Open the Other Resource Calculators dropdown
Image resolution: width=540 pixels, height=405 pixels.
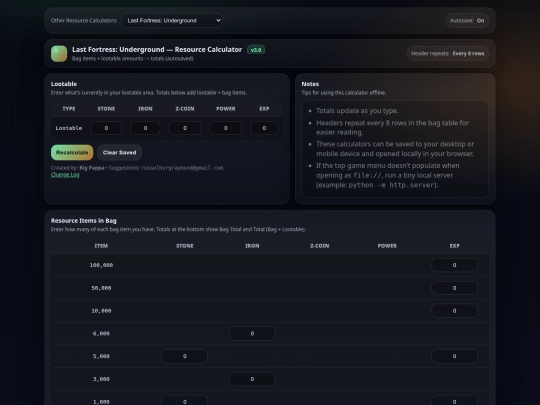(172, 21)
